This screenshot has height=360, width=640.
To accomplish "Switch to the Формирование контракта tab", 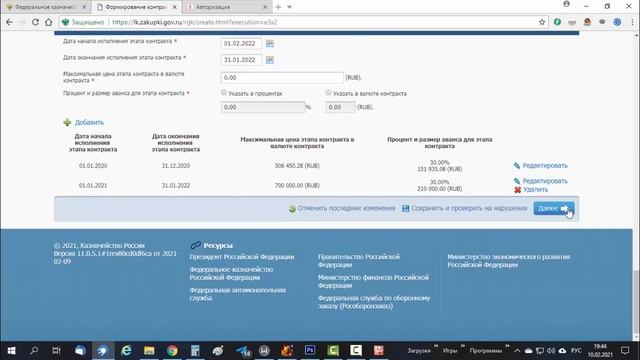I will coord(136,7).
